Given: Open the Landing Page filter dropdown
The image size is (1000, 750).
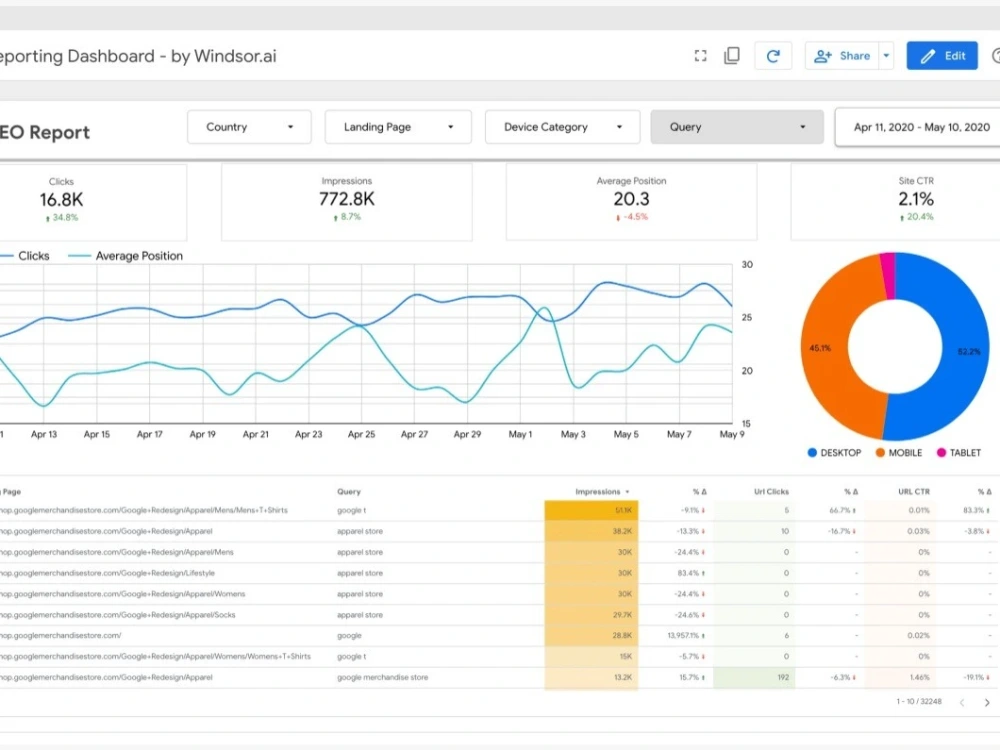Looking at the screenshot, I should 398,127.
